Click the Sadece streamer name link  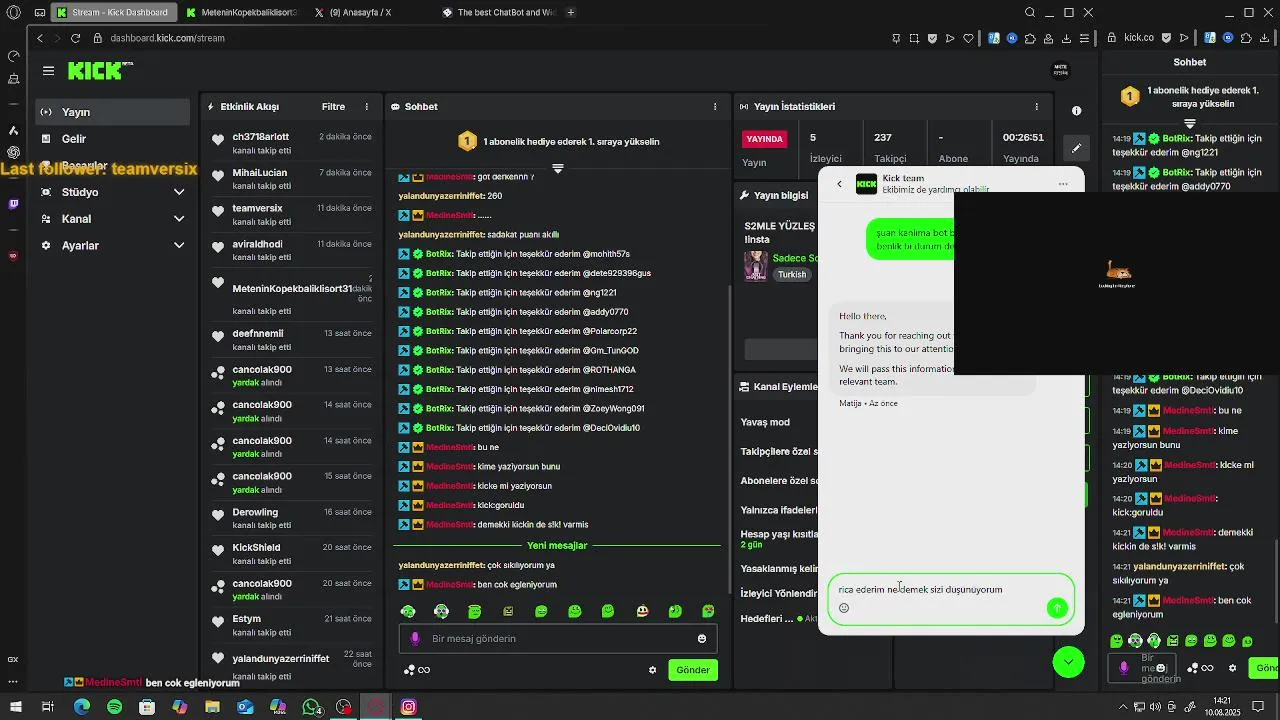(x=795, y=258)
